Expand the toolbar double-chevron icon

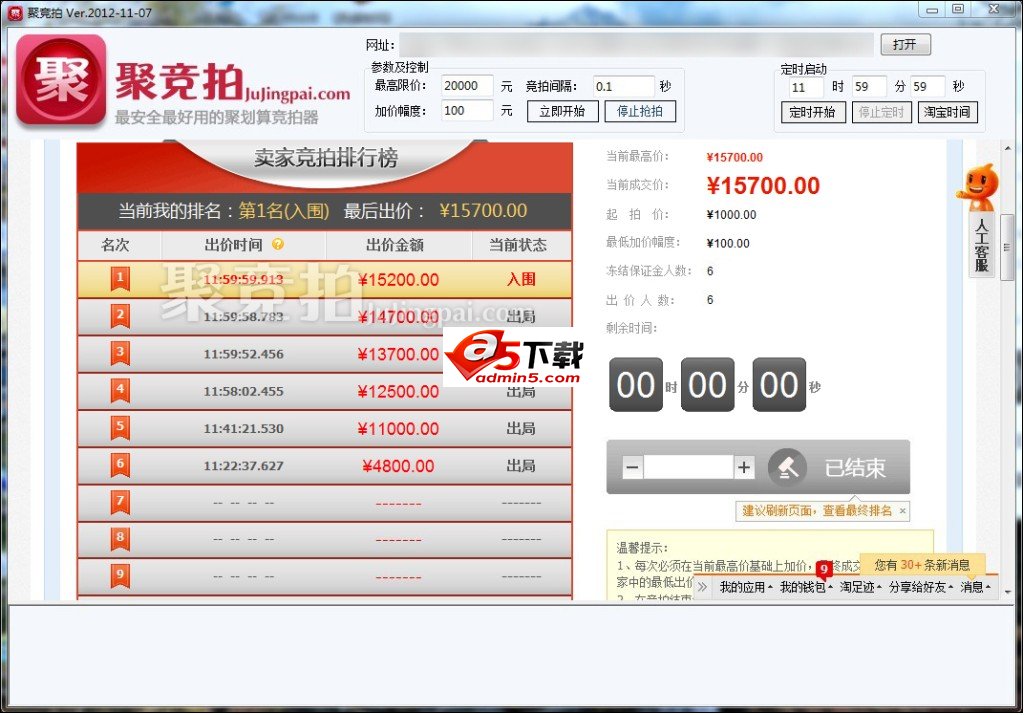pos(704,588)
